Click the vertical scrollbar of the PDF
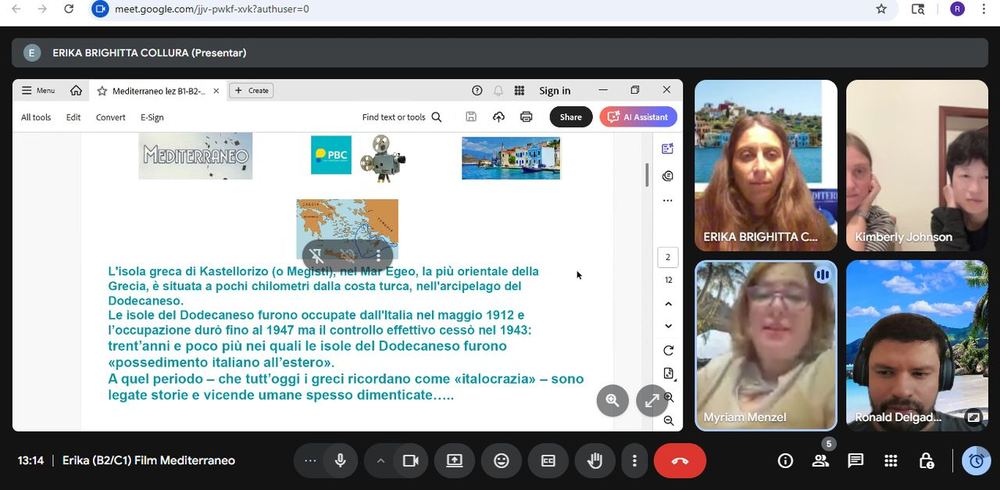 [647, 174]
